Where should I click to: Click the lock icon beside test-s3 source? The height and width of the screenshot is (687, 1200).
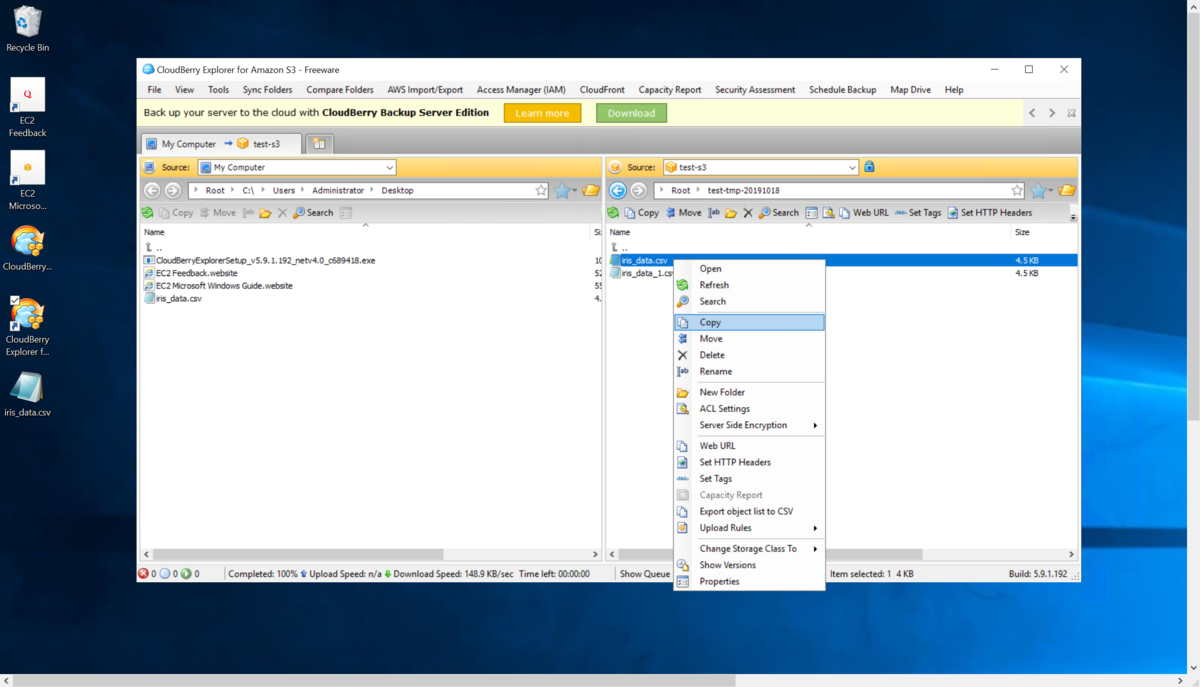pos(869,167)
